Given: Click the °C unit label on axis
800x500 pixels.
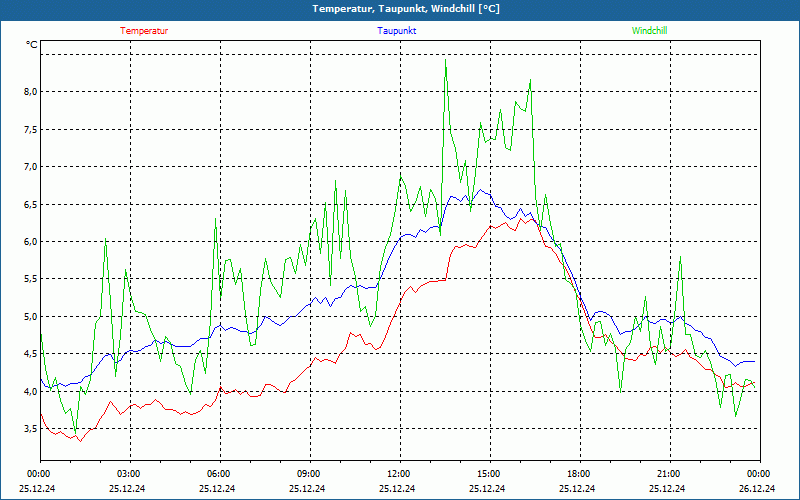Looking at the screenshot, I should click(32, 45).
